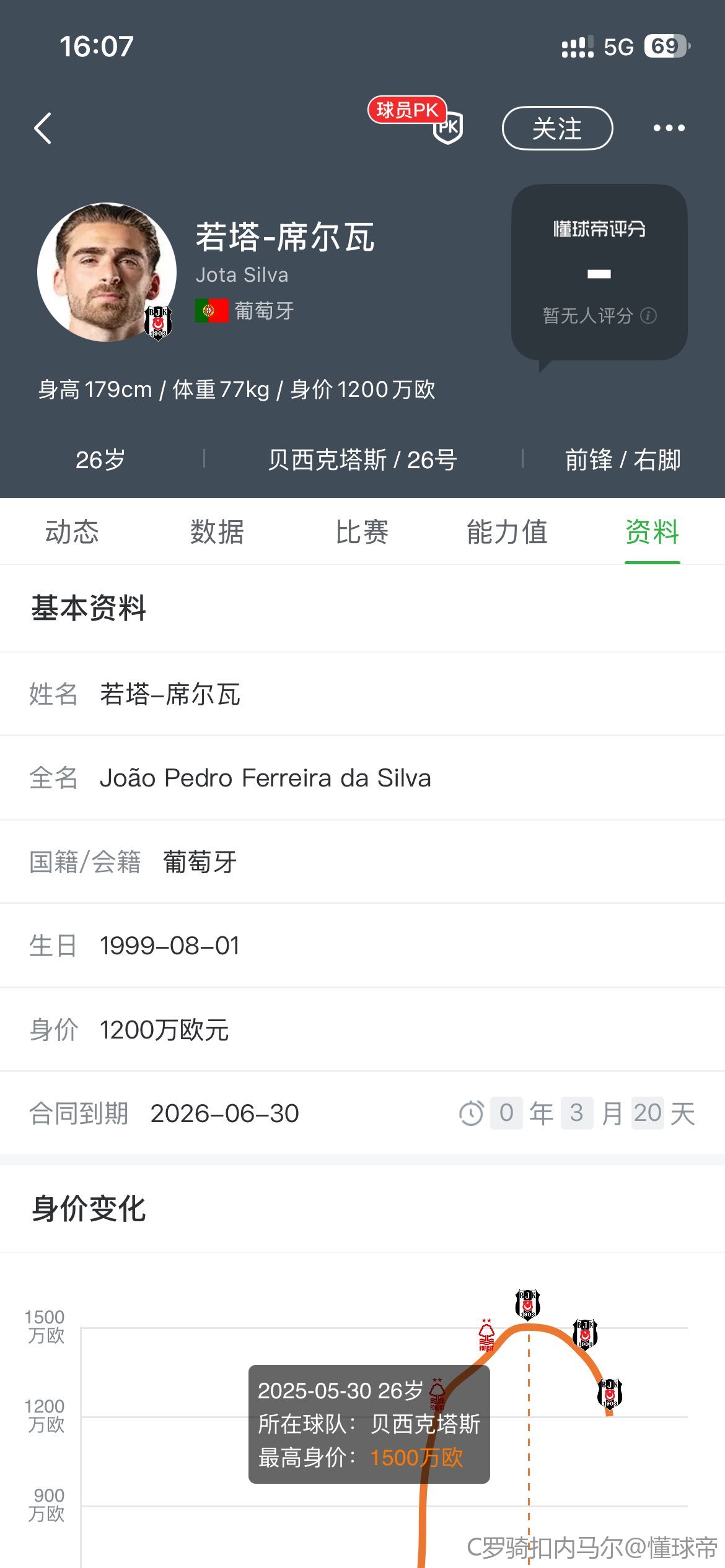Screen dimensions: 725x1568
Task: Open the 能力值 tab
Action: tap(507, 532)
